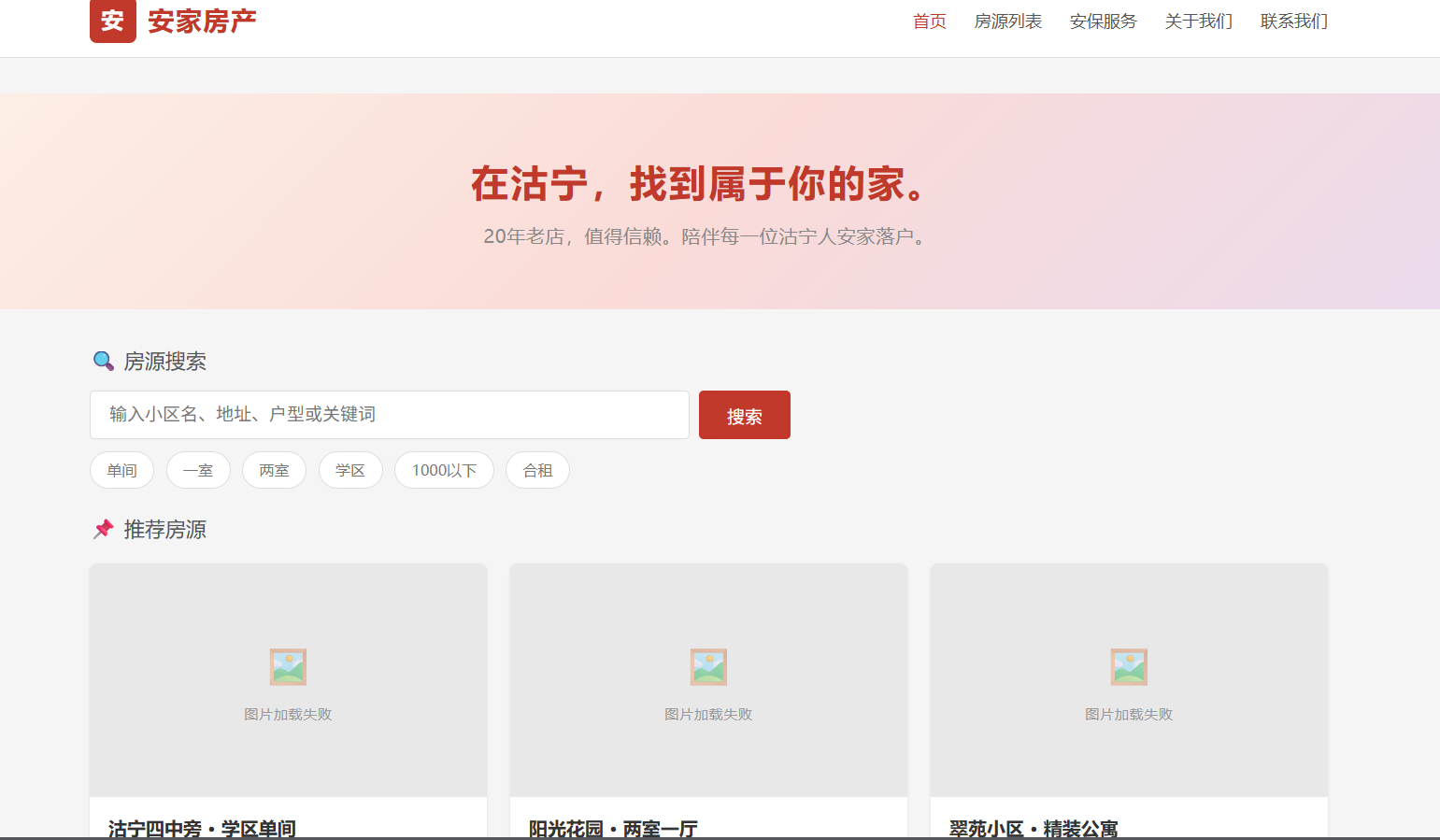Open the 安家房产 site title
The height and width of the screenshot is (840, 1440).
(x=202, y=21)
